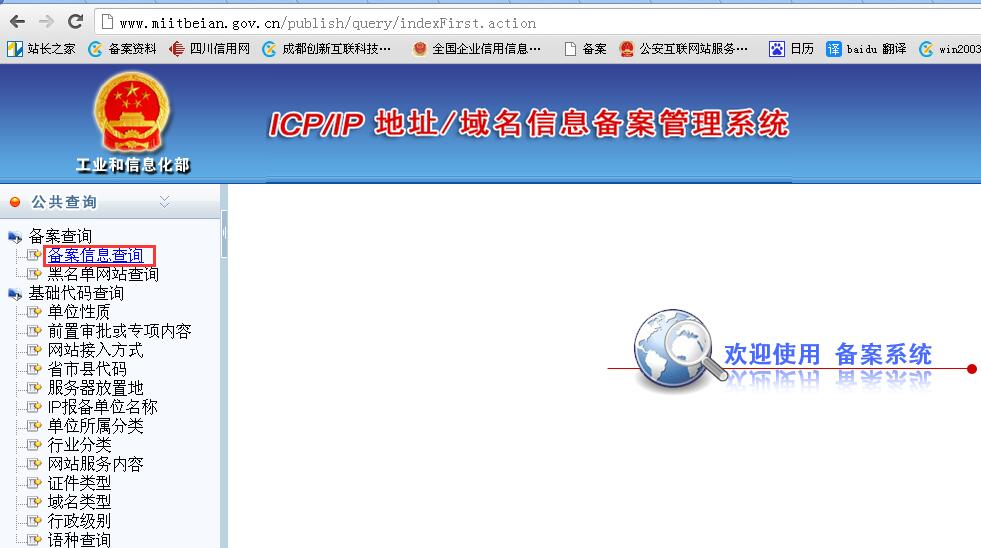
Task: Open 域名类型 code query
Action: [79, 502]
